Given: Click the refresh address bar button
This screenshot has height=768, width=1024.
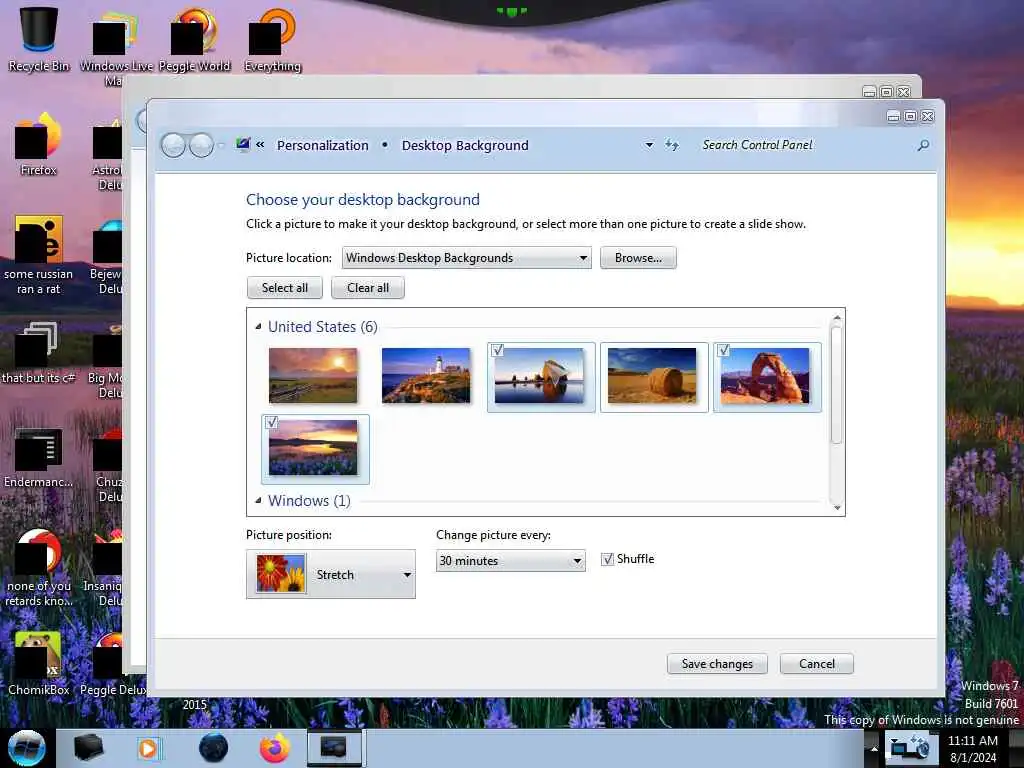Looking at the screenshot, I should point(672,145).
